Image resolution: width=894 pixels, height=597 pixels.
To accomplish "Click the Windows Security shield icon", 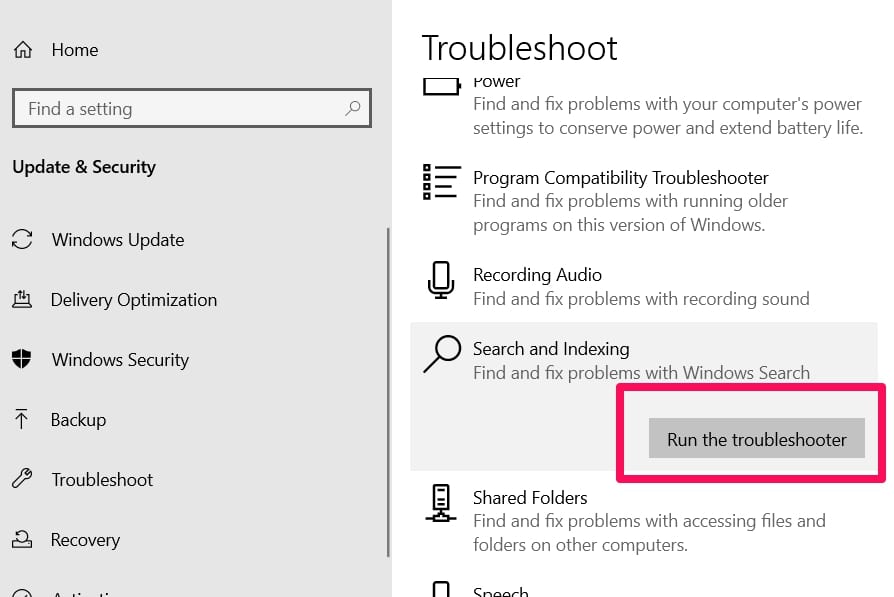I will (22, 359).
